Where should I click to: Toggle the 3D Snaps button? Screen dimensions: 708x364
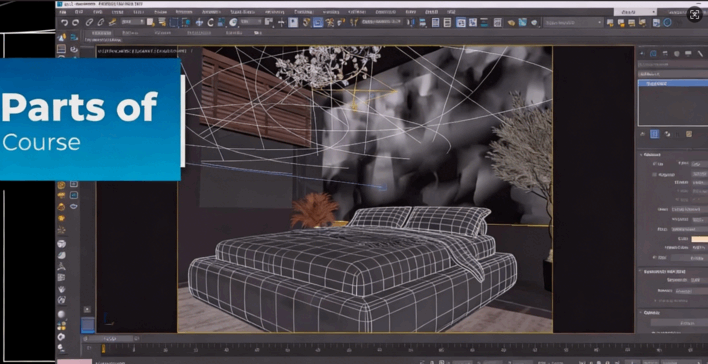coord(307,22)
